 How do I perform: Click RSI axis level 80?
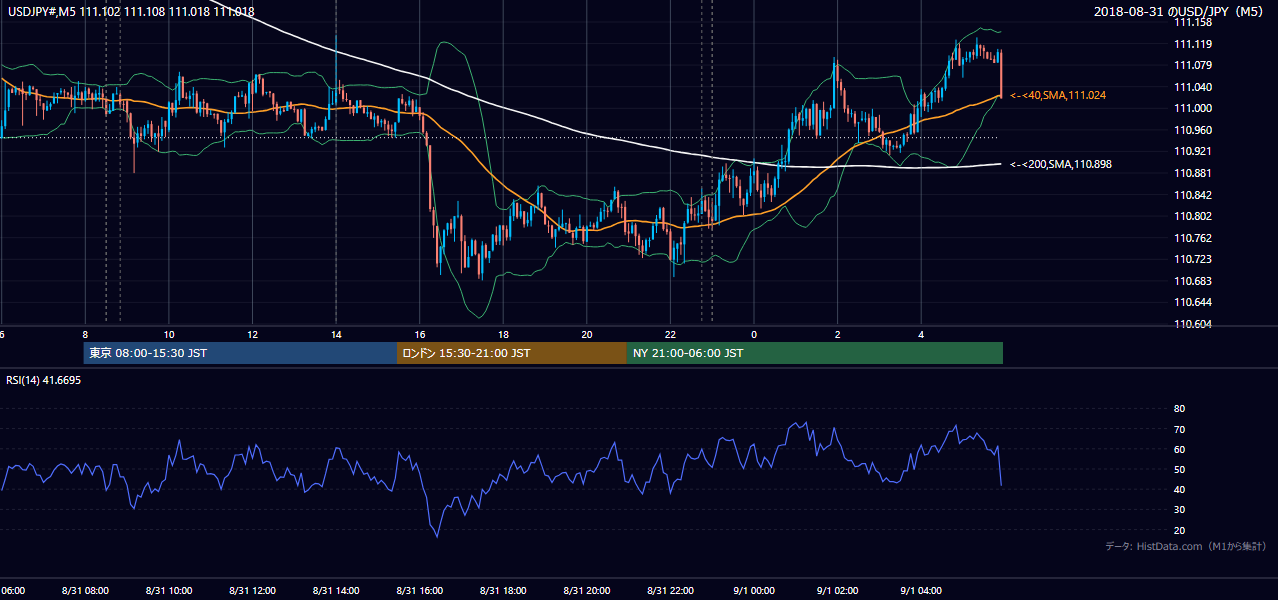coord(1179,409)
